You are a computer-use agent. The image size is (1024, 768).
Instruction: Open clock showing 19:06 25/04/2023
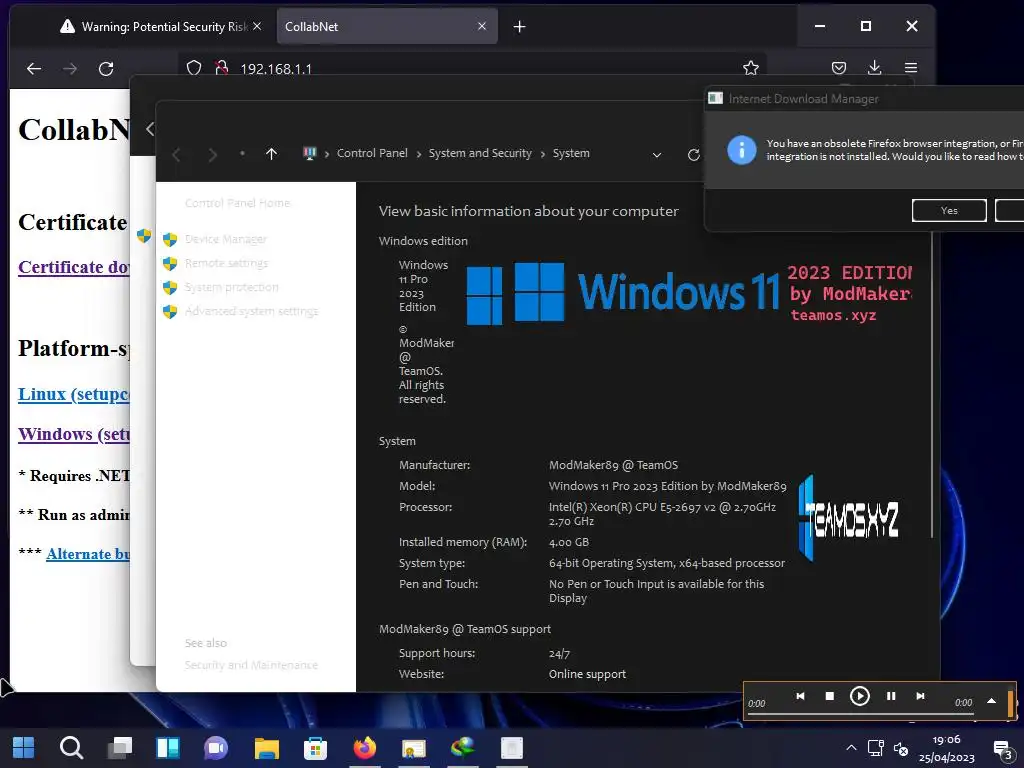click(x=946, y=748)
